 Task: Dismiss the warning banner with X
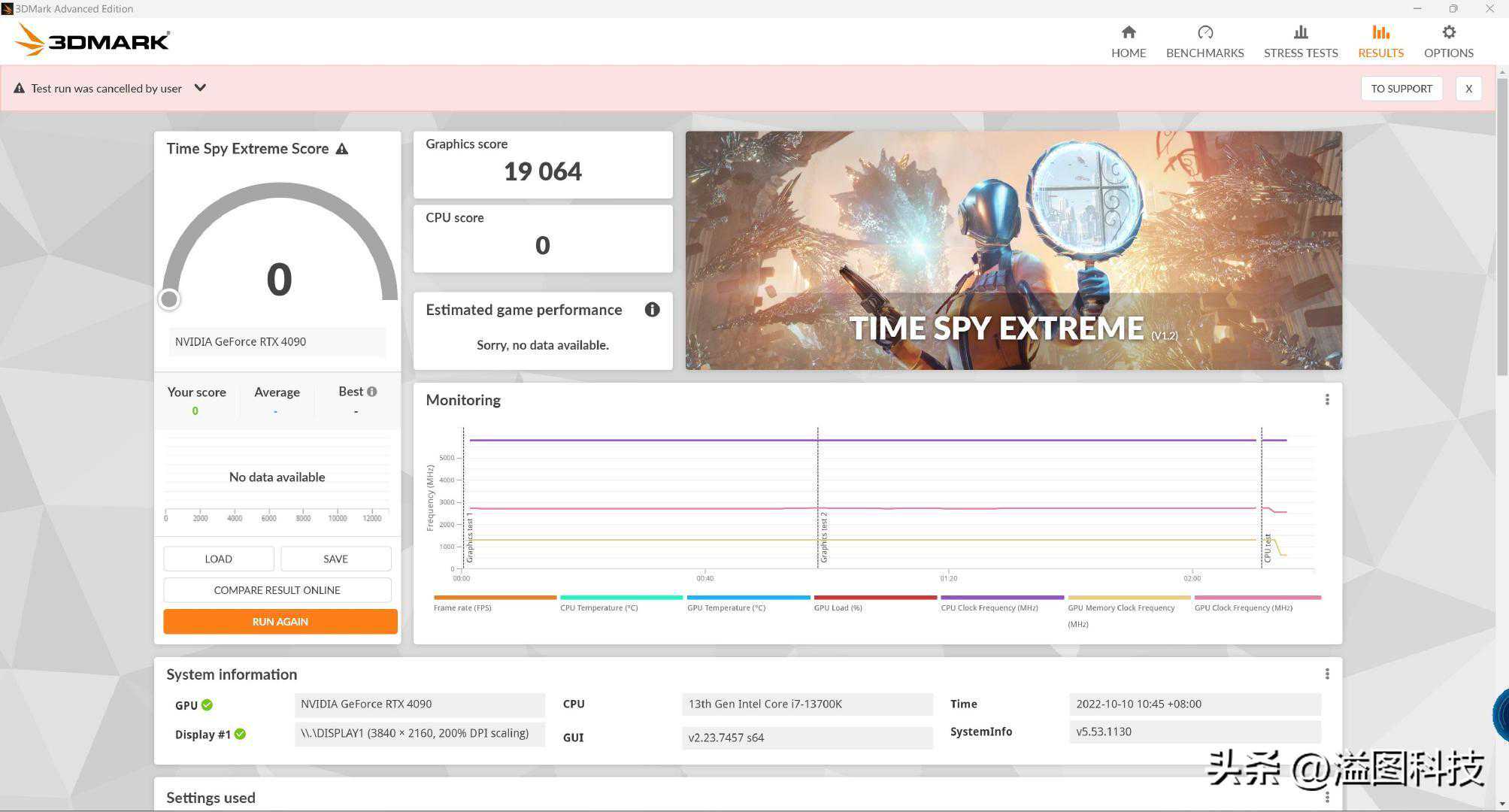click(x=1468, y=89)
